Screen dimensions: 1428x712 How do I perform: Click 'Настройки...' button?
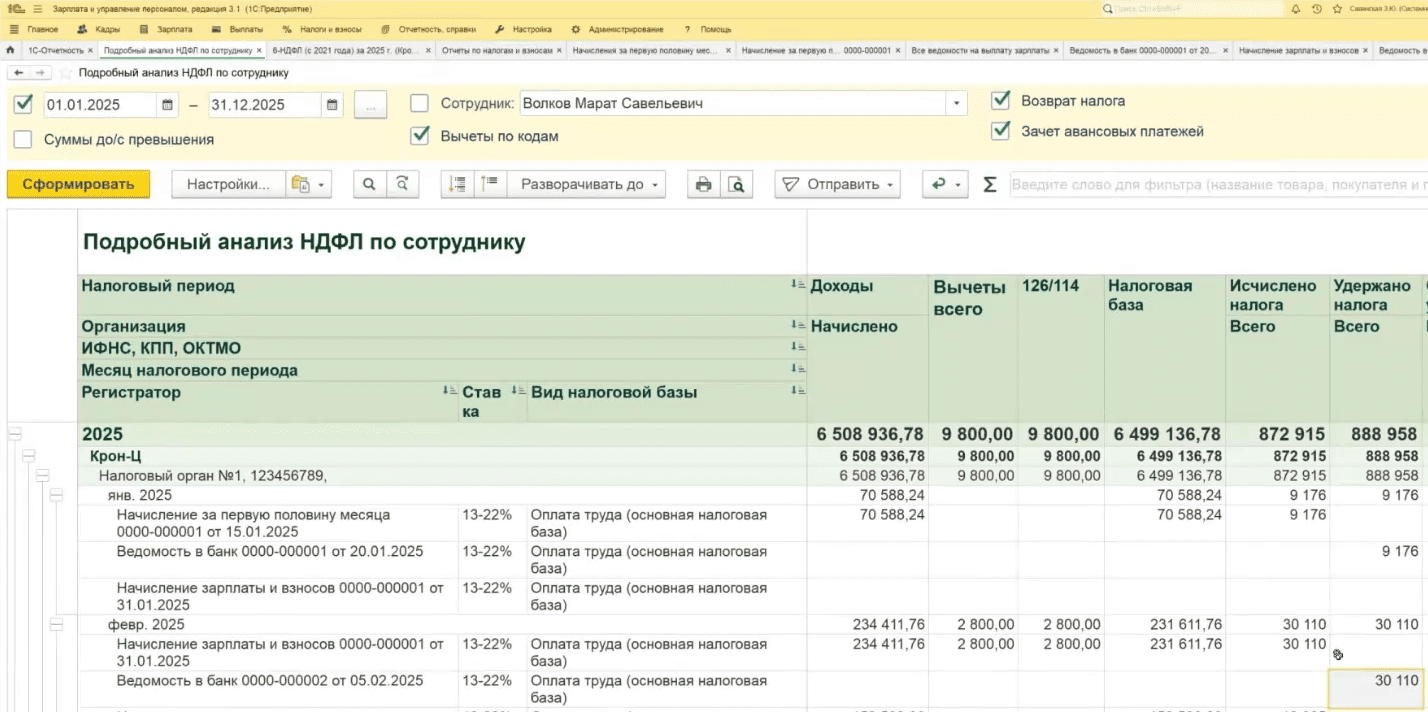point(228,184)
